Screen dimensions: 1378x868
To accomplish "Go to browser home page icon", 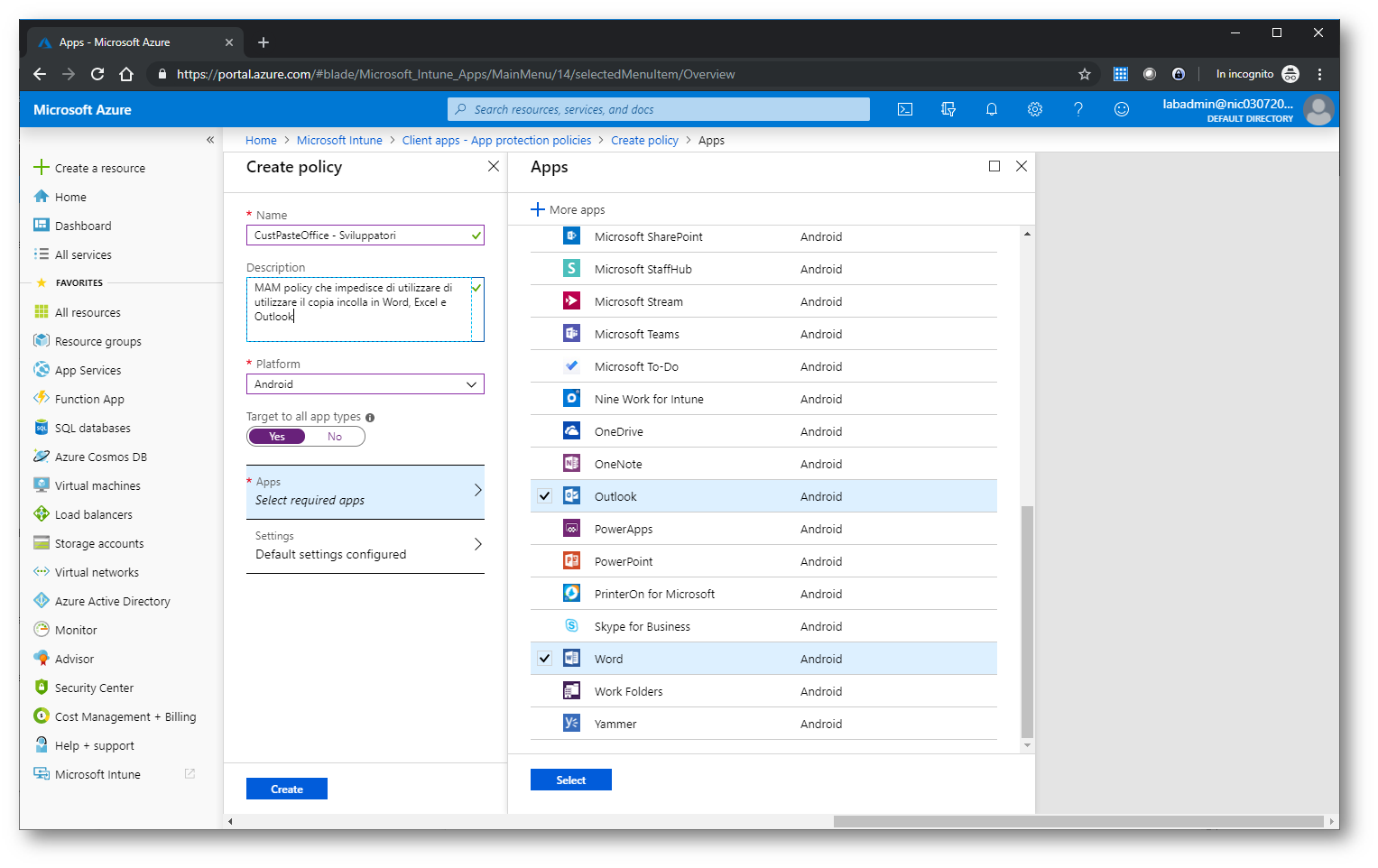I will click(x=126, y=74).
